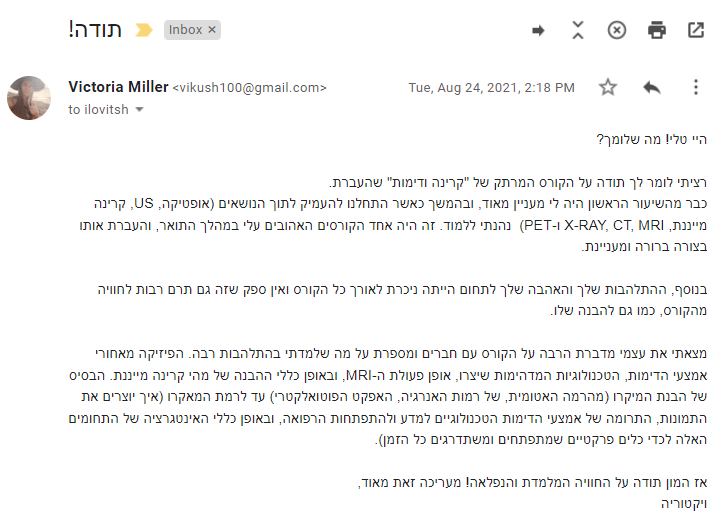Screen dimensions: 715x528
Task: Toggle the yellow importance marker
Action: coord(144,30)
